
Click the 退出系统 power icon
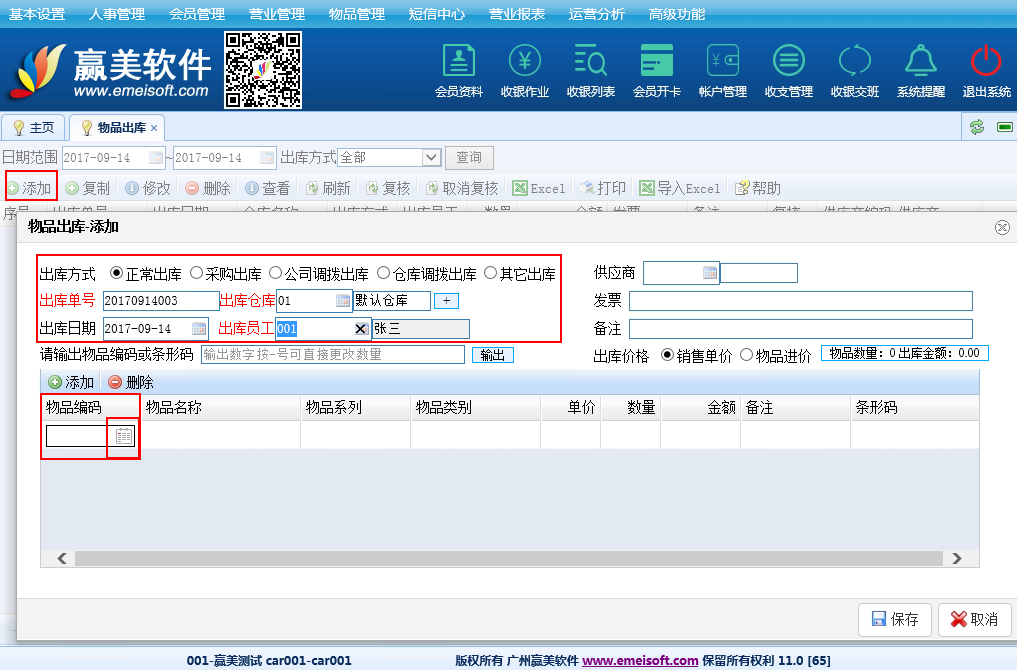coord(986,62)
